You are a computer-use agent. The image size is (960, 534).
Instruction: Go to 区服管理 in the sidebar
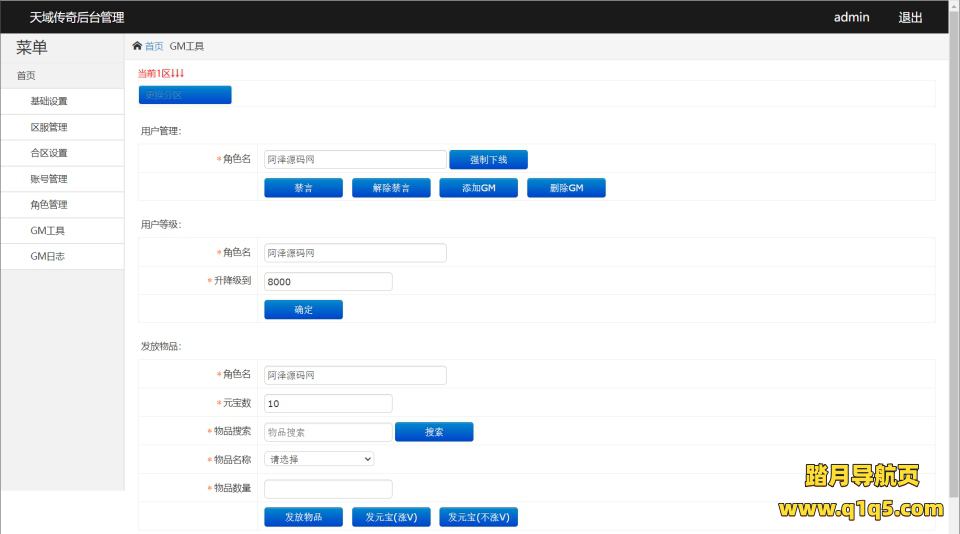coord(49,127)
